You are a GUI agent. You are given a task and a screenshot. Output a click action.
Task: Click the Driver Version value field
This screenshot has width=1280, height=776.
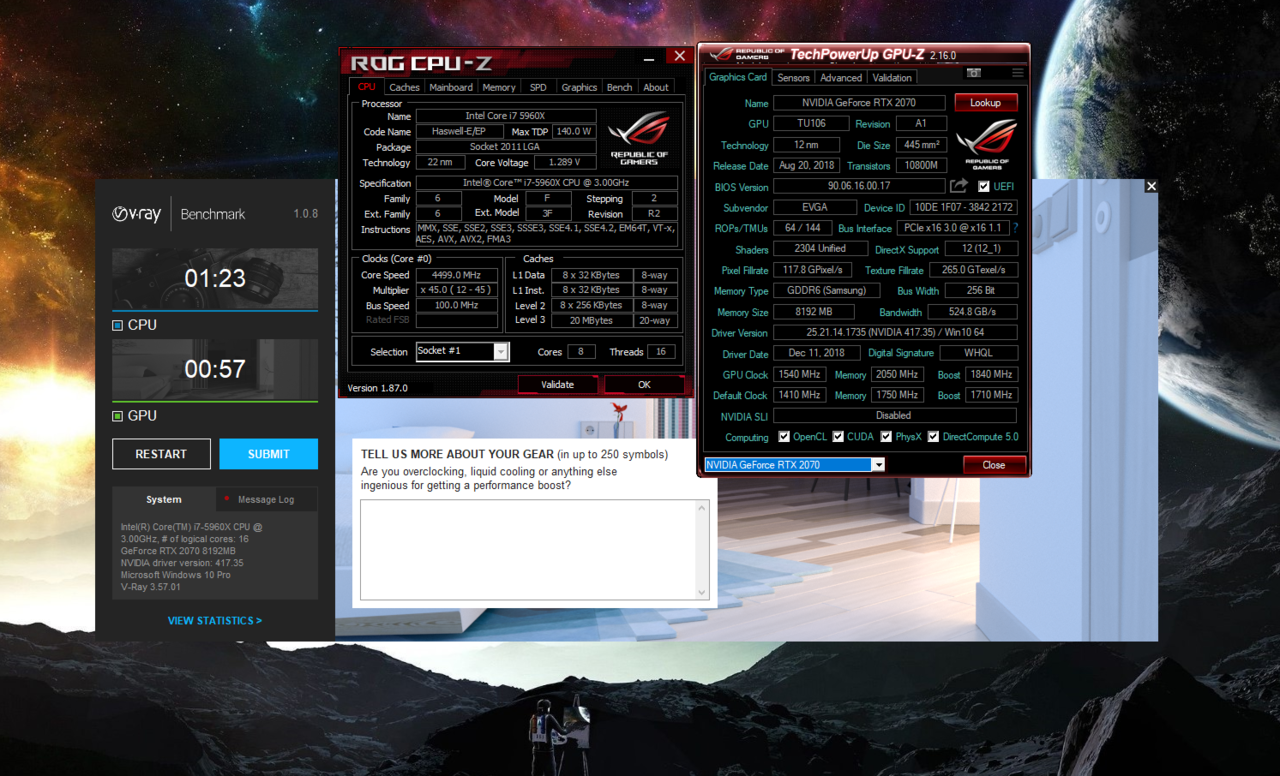pos(895,332)
